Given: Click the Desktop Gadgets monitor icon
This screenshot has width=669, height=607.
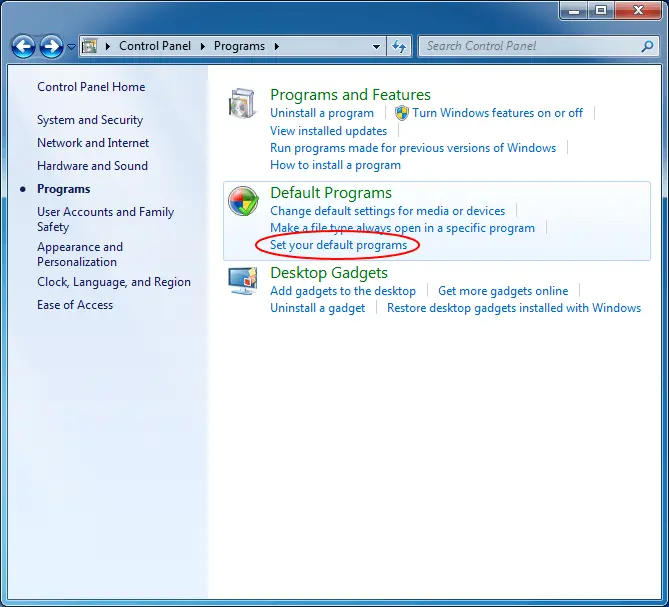Looking at the screenshot, I should click(x=243, y=281).
